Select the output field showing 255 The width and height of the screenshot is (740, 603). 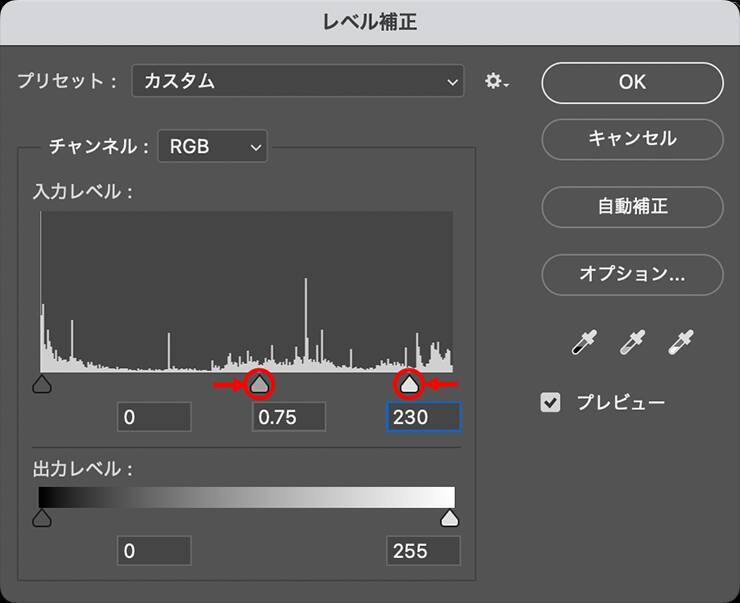[x=423, y=550]
